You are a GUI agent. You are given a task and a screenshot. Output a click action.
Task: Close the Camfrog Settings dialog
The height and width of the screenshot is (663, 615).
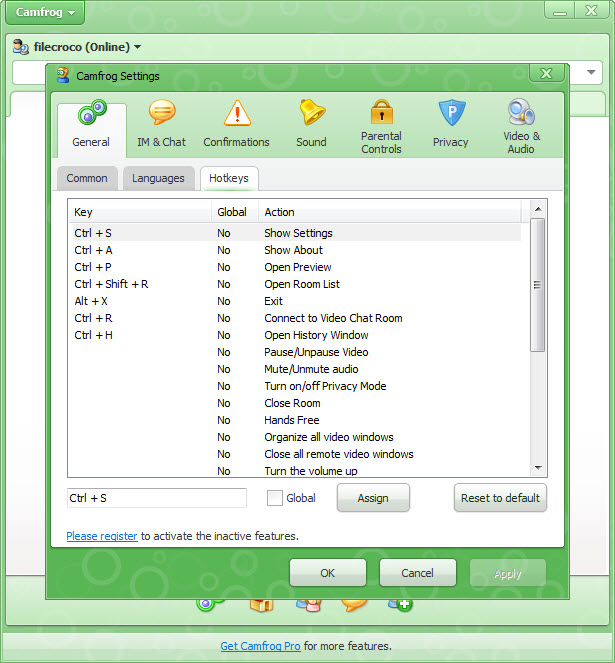tap(546, 74)
